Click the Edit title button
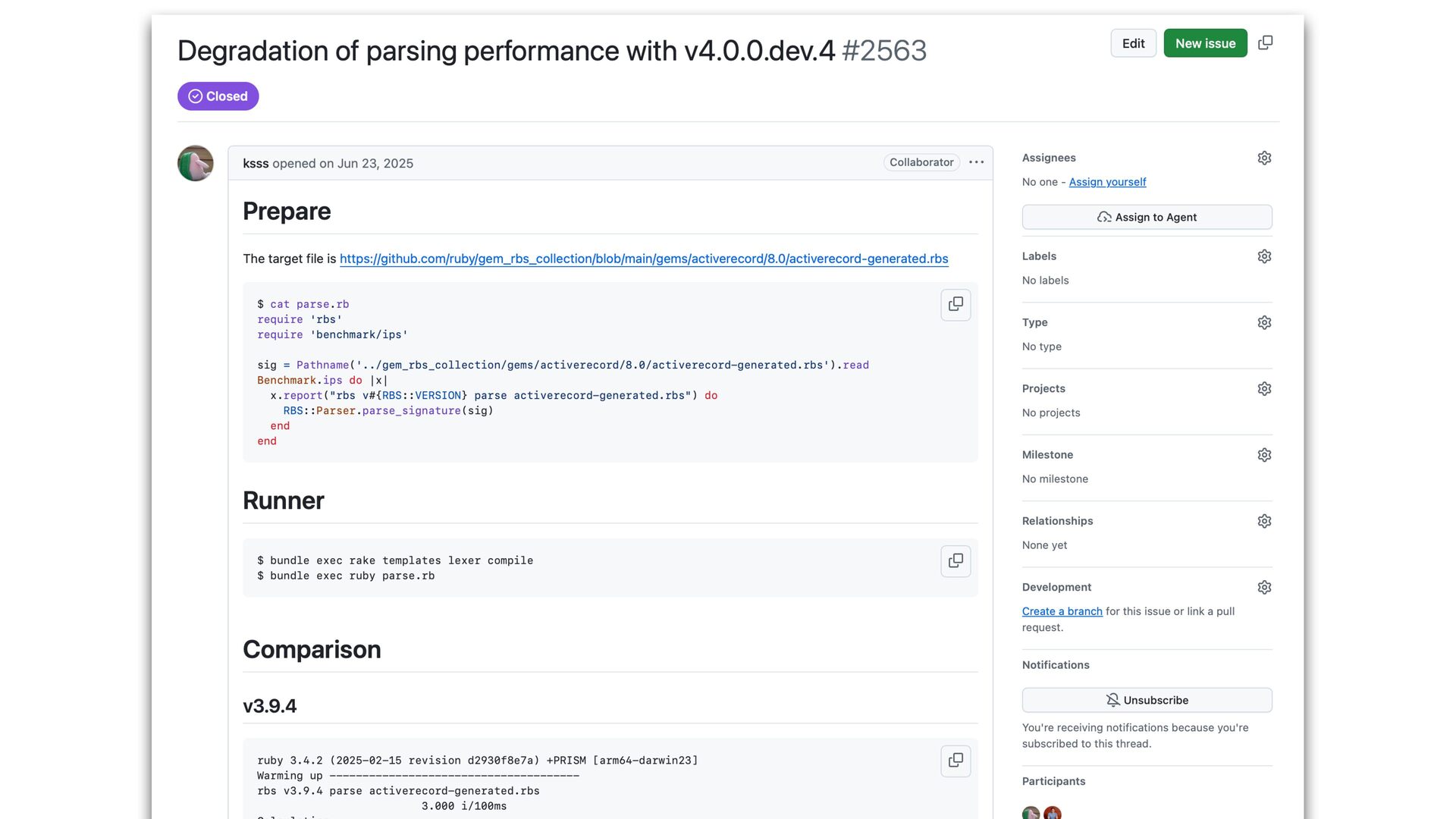 [x=1133, y=43]
